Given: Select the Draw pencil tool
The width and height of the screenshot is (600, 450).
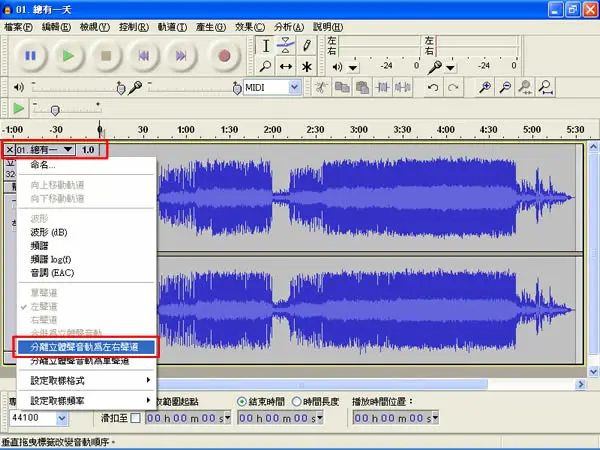Looking at the screenshot, I should pyautogui.click(x=306, y=45).
